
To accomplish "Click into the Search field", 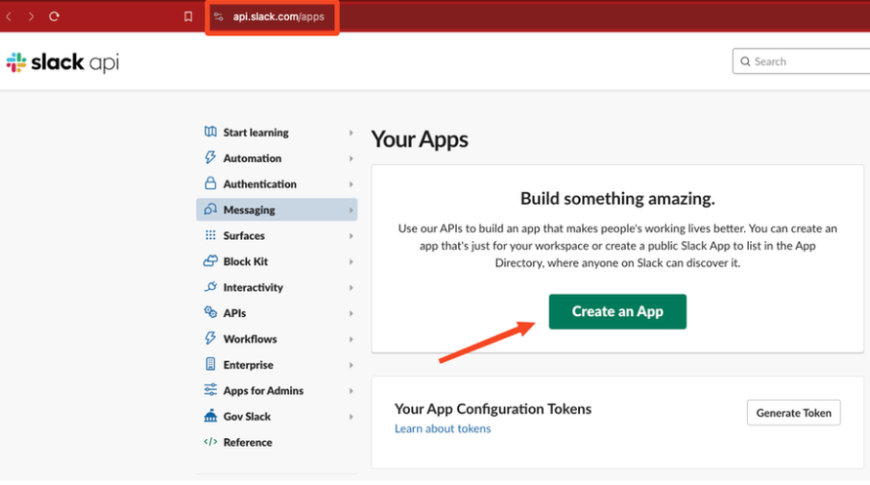I will [805, 61].
